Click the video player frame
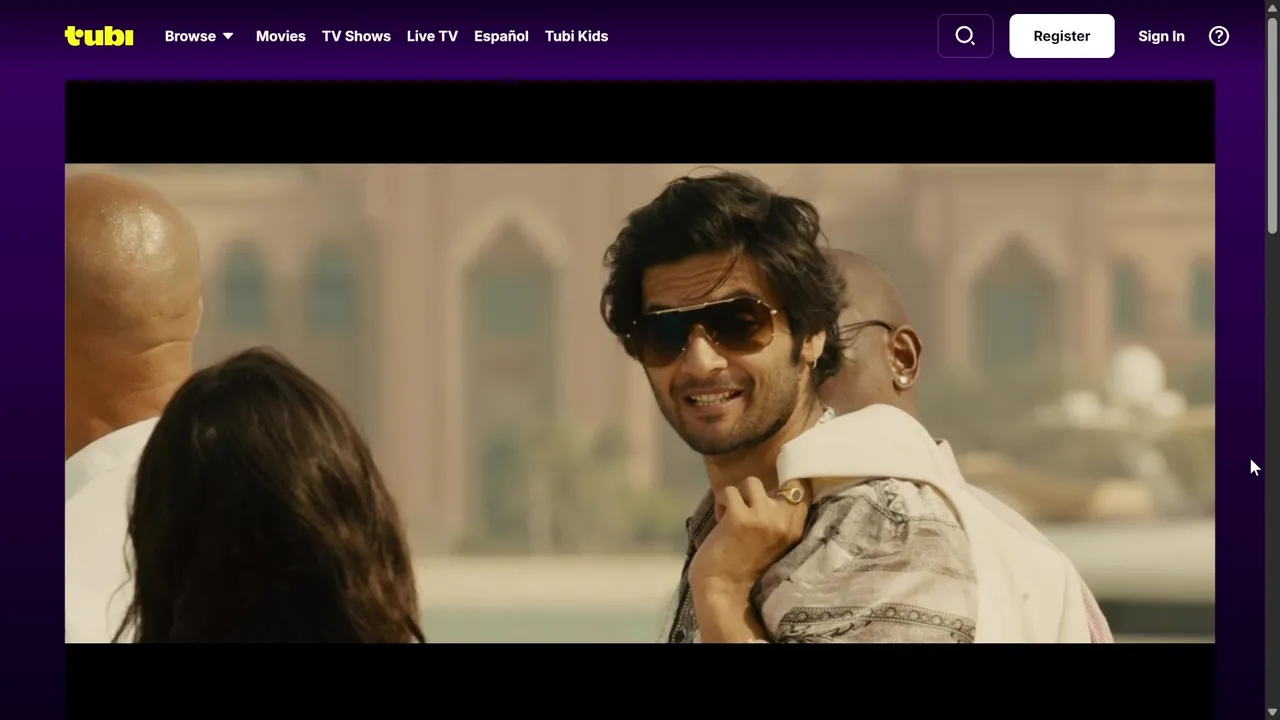Screen dimensions: 1280x720 pos(640,400)
